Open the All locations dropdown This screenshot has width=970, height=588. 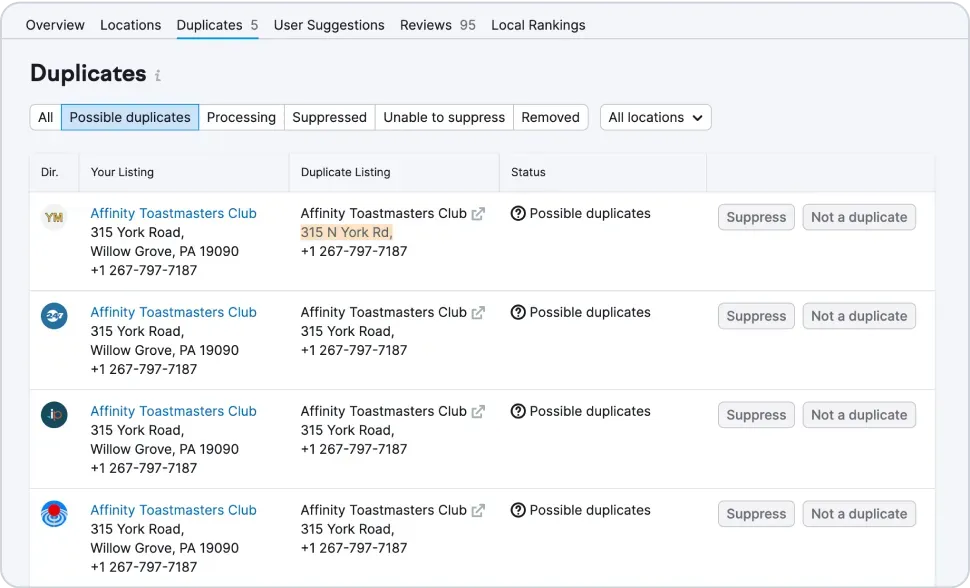coord(655,117)
